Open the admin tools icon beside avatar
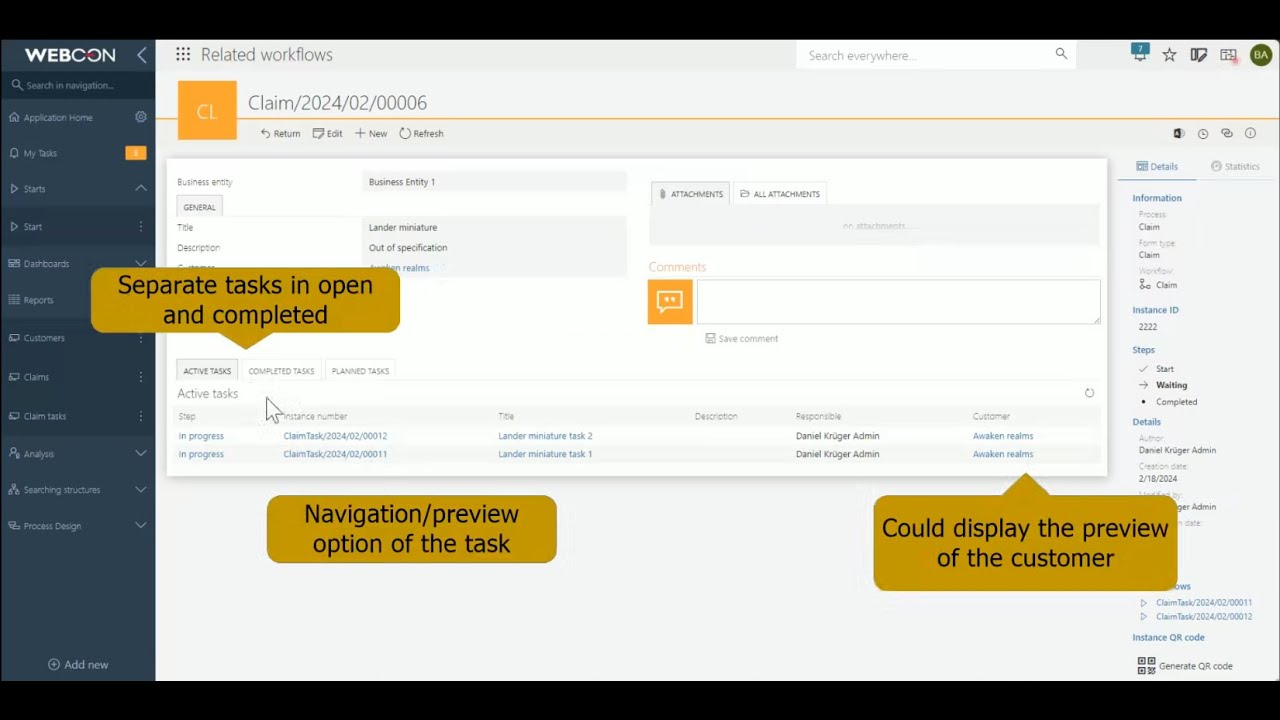Screen dimensions: 1280x720 pos(1229,55)
